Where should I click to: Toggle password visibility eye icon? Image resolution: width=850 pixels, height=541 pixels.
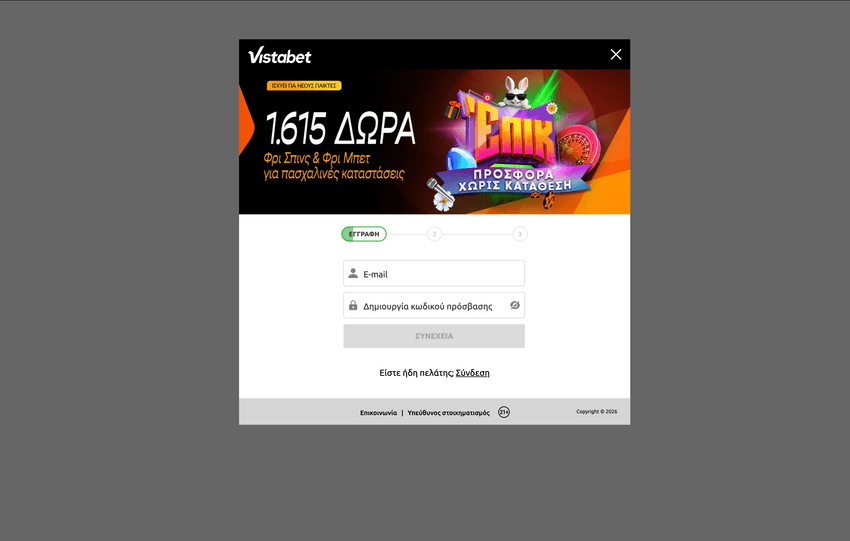point(514,305)
